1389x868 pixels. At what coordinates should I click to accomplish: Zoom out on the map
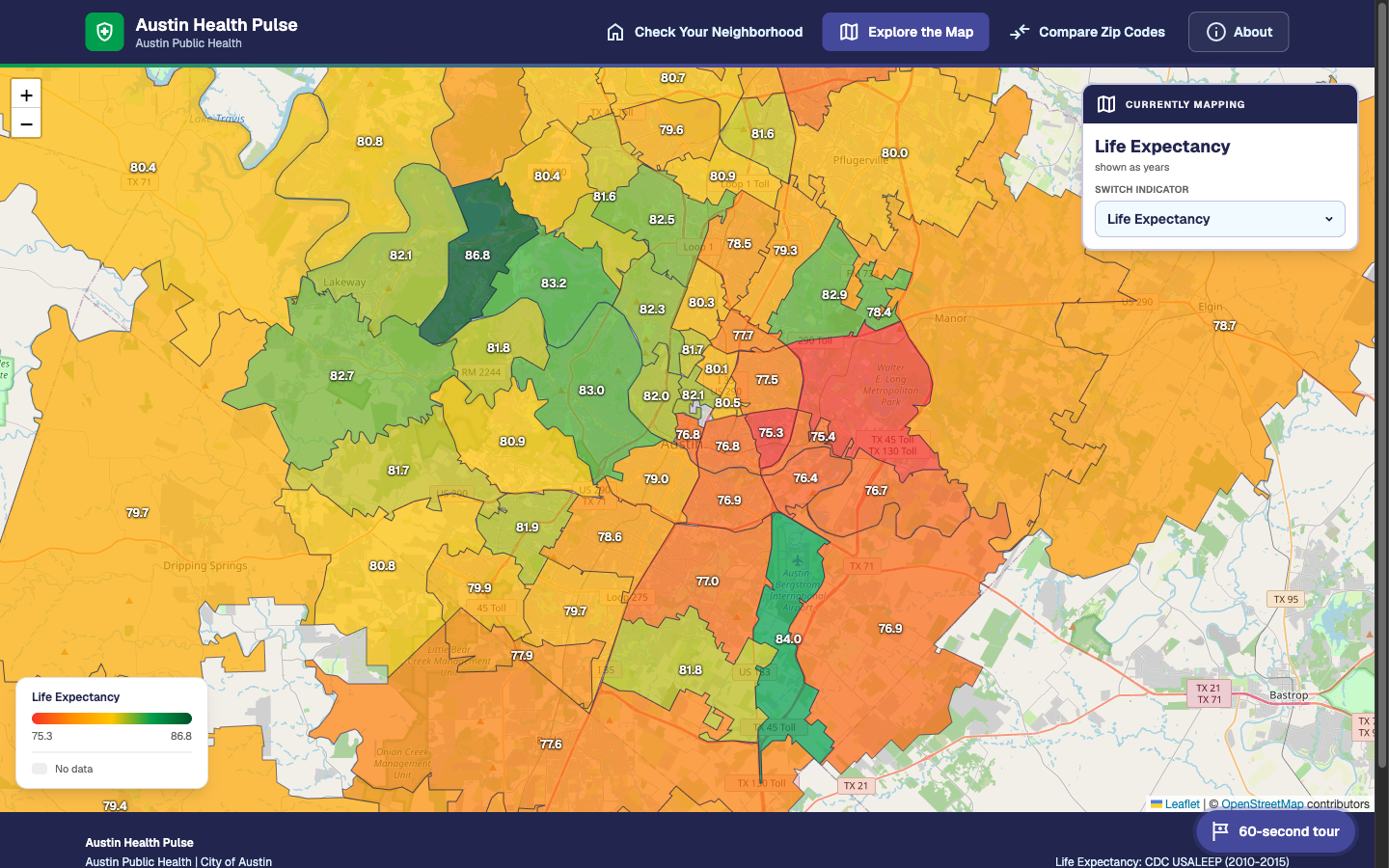pos(26,123)
